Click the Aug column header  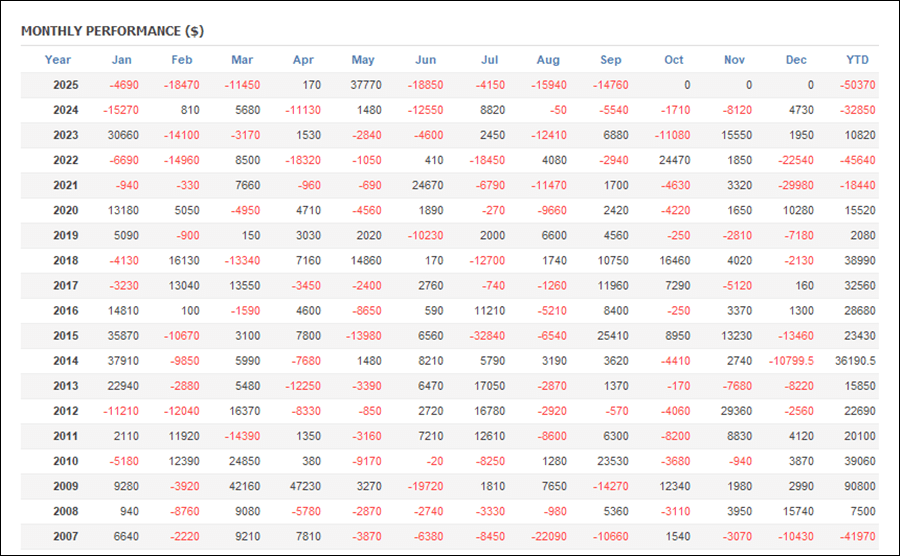pos(548,60)
